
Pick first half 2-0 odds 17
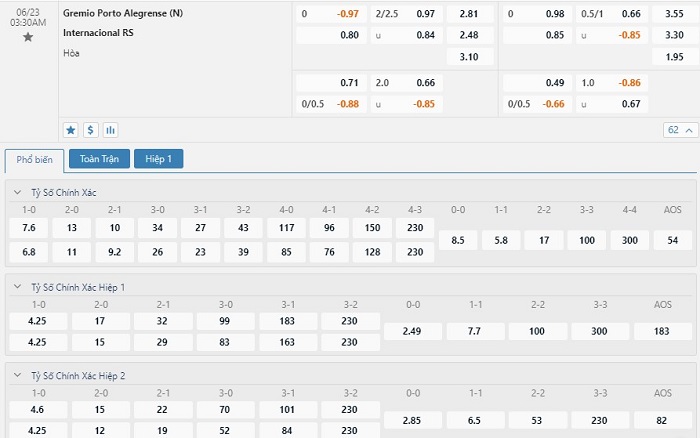click(101, 321)
